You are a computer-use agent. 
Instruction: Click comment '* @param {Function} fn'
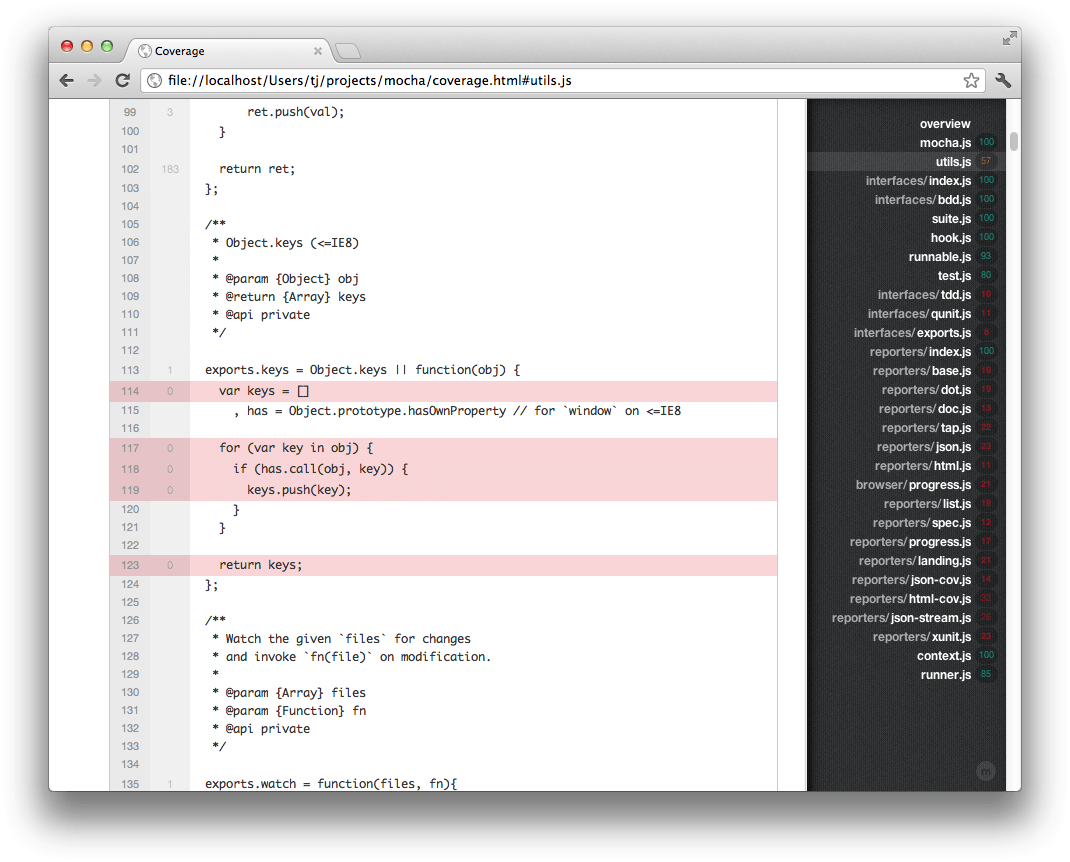(289, 711)
